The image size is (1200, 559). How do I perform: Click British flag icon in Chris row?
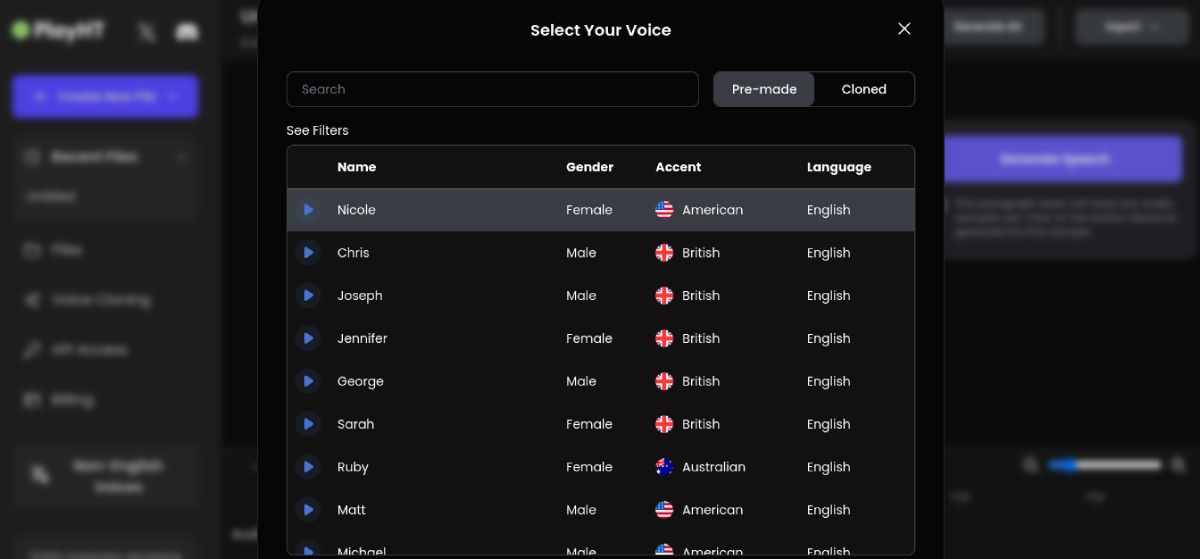tap(664, 253)
